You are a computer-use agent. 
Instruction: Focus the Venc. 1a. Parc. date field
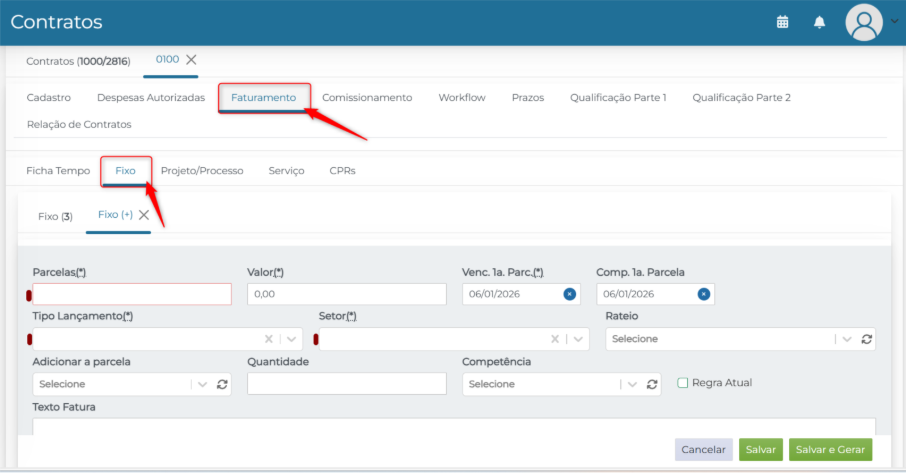521,294
